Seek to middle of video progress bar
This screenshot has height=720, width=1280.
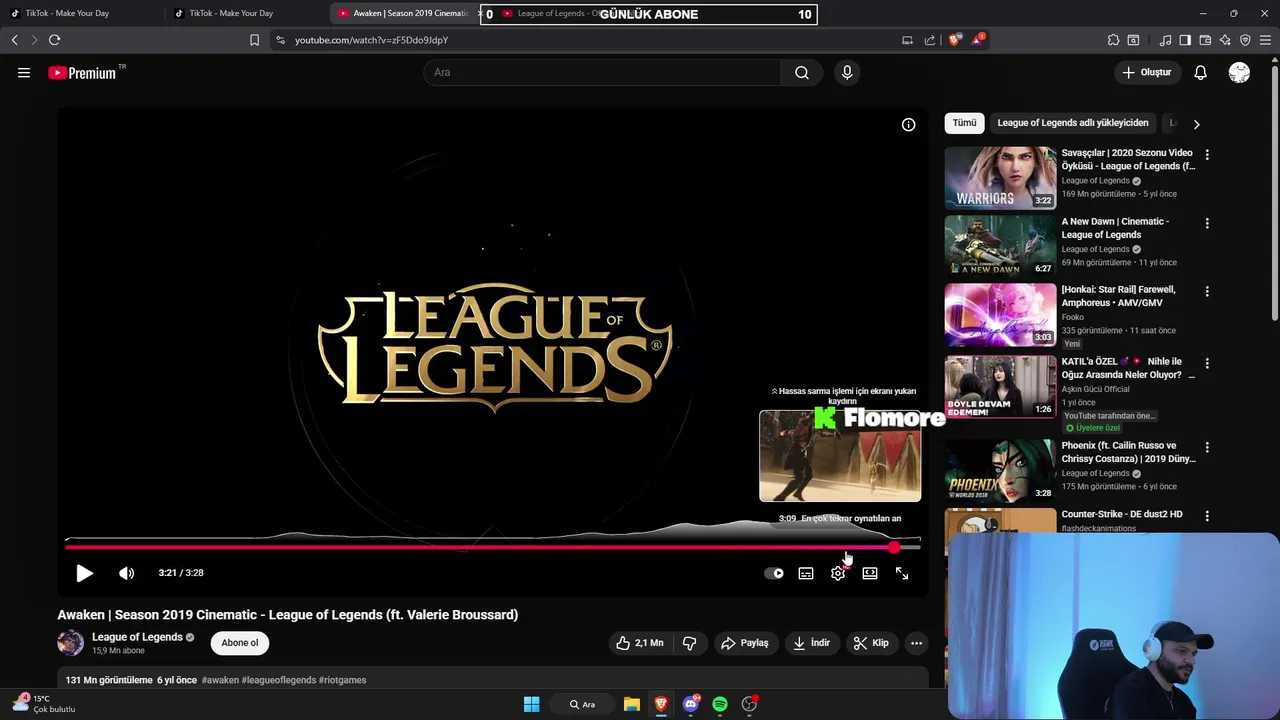(x=493, y=547)
